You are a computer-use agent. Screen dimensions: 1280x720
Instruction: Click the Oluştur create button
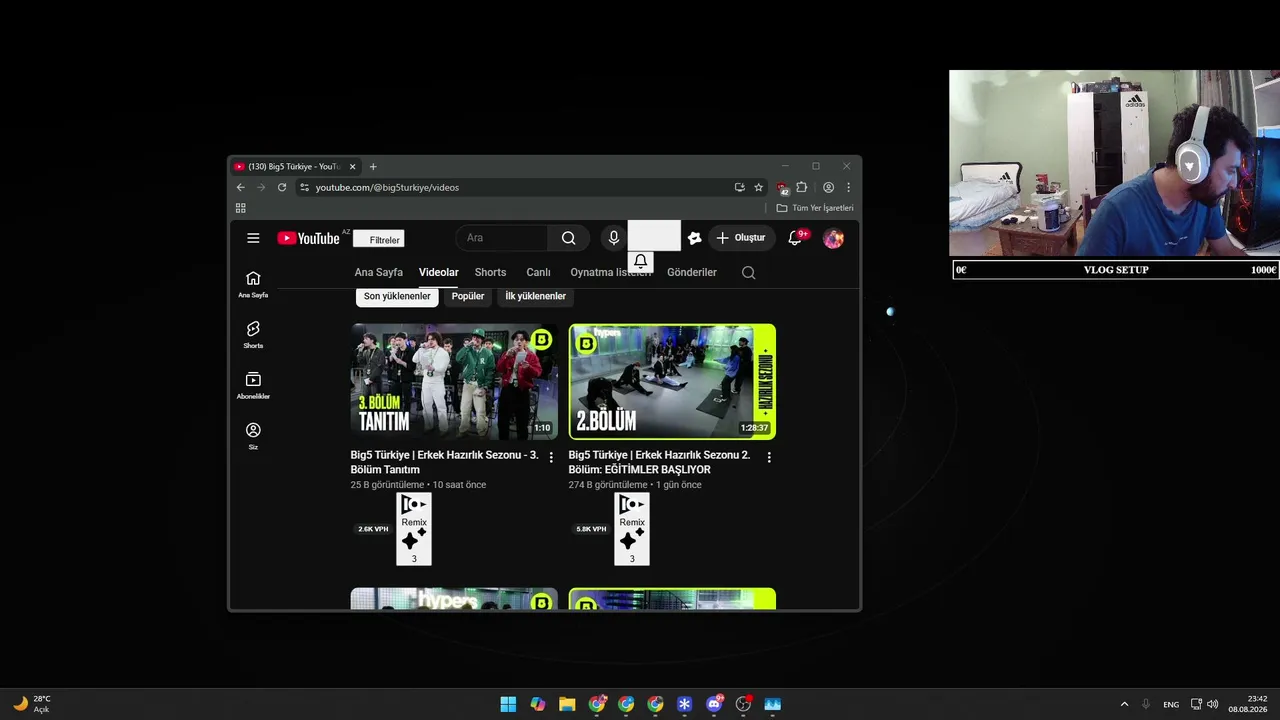(741, 238)
